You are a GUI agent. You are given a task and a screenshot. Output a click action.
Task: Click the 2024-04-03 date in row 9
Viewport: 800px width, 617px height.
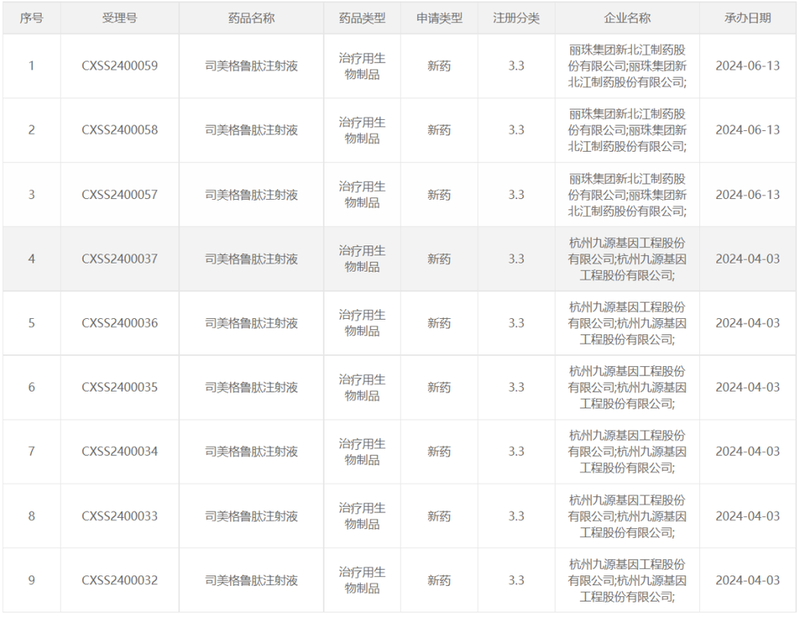(748, 580)
